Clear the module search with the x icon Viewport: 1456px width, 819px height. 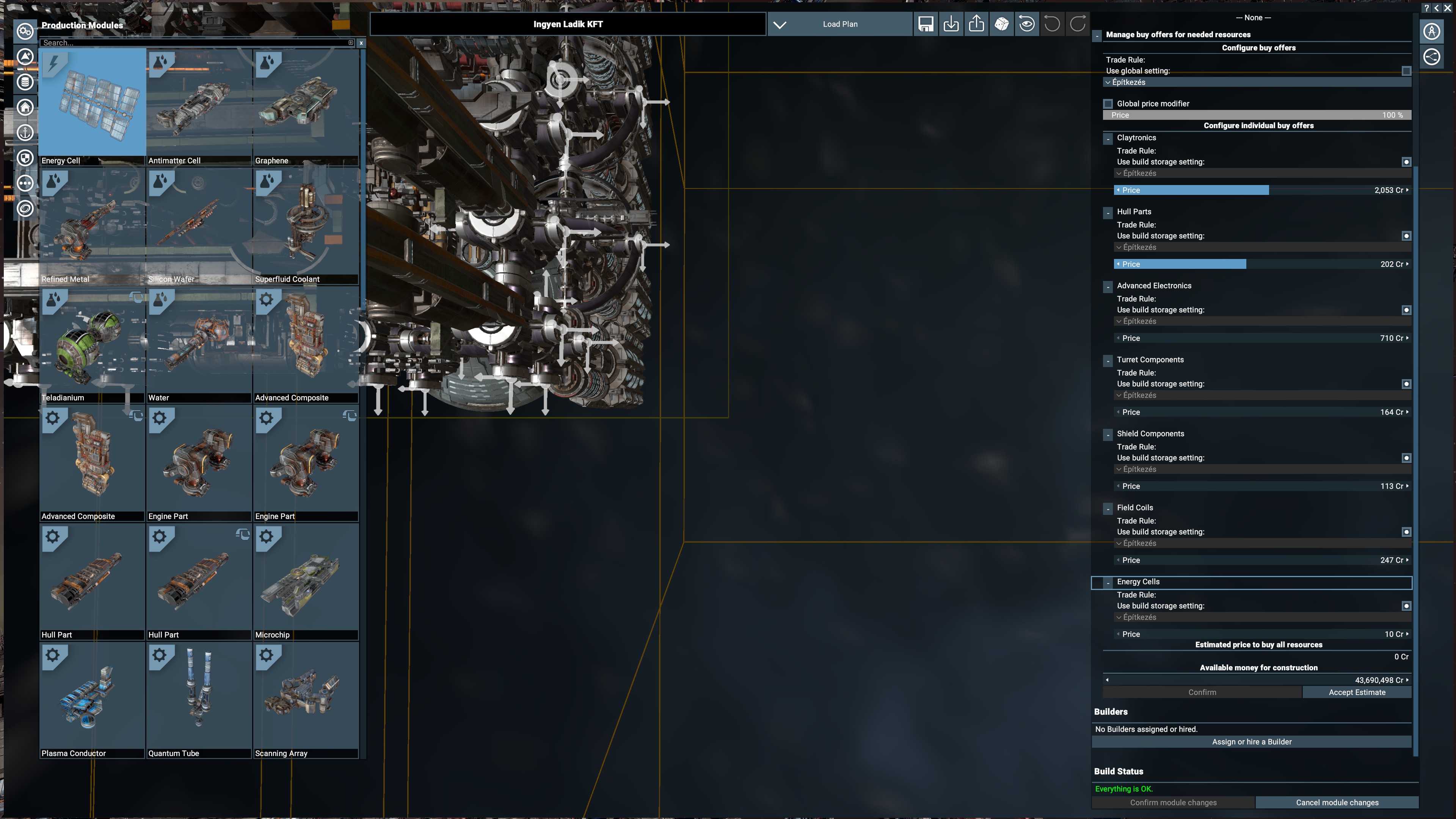click(x=361, y=43)
